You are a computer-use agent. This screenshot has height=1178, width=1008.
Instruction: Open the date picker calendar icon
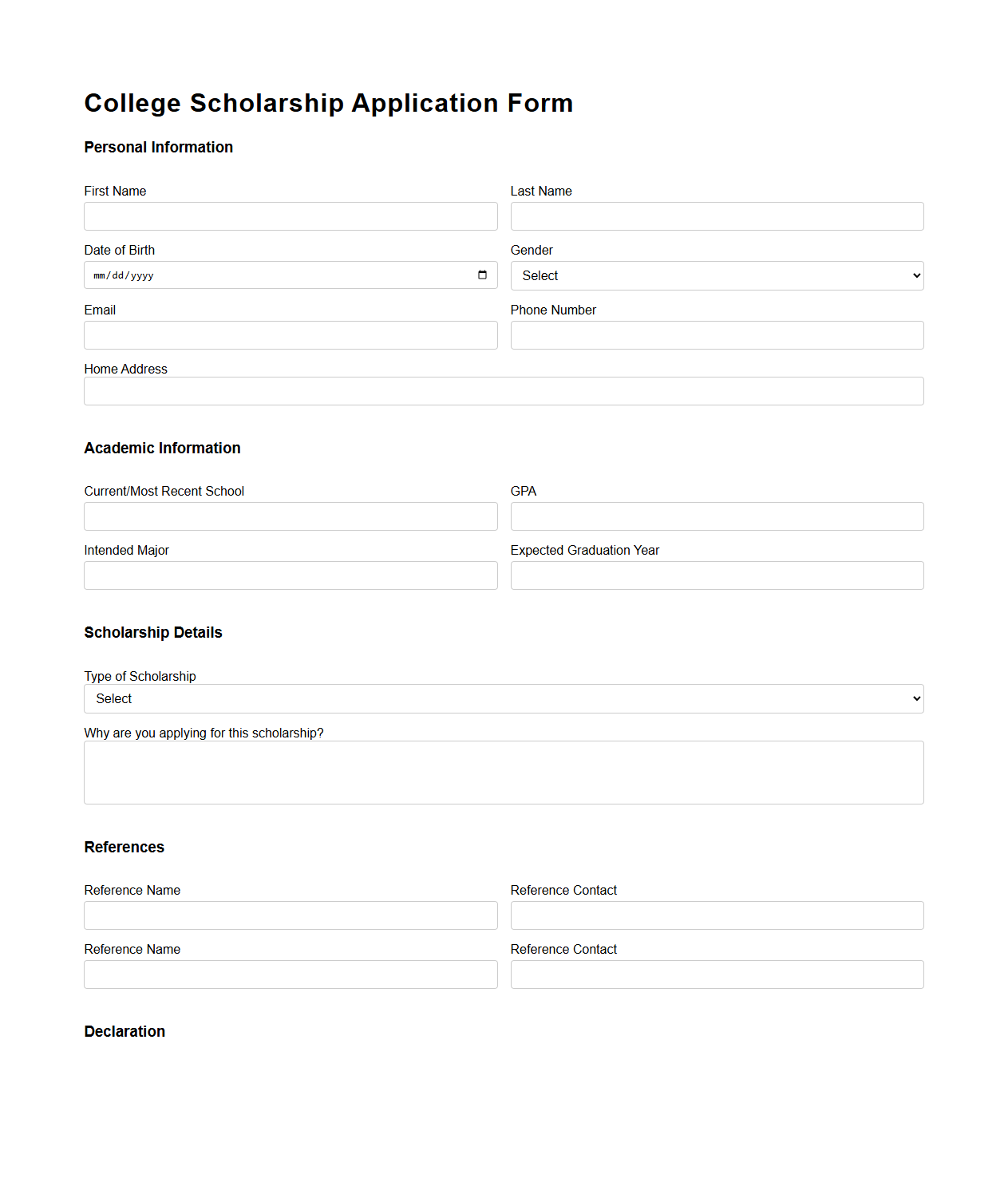point(483,275)
